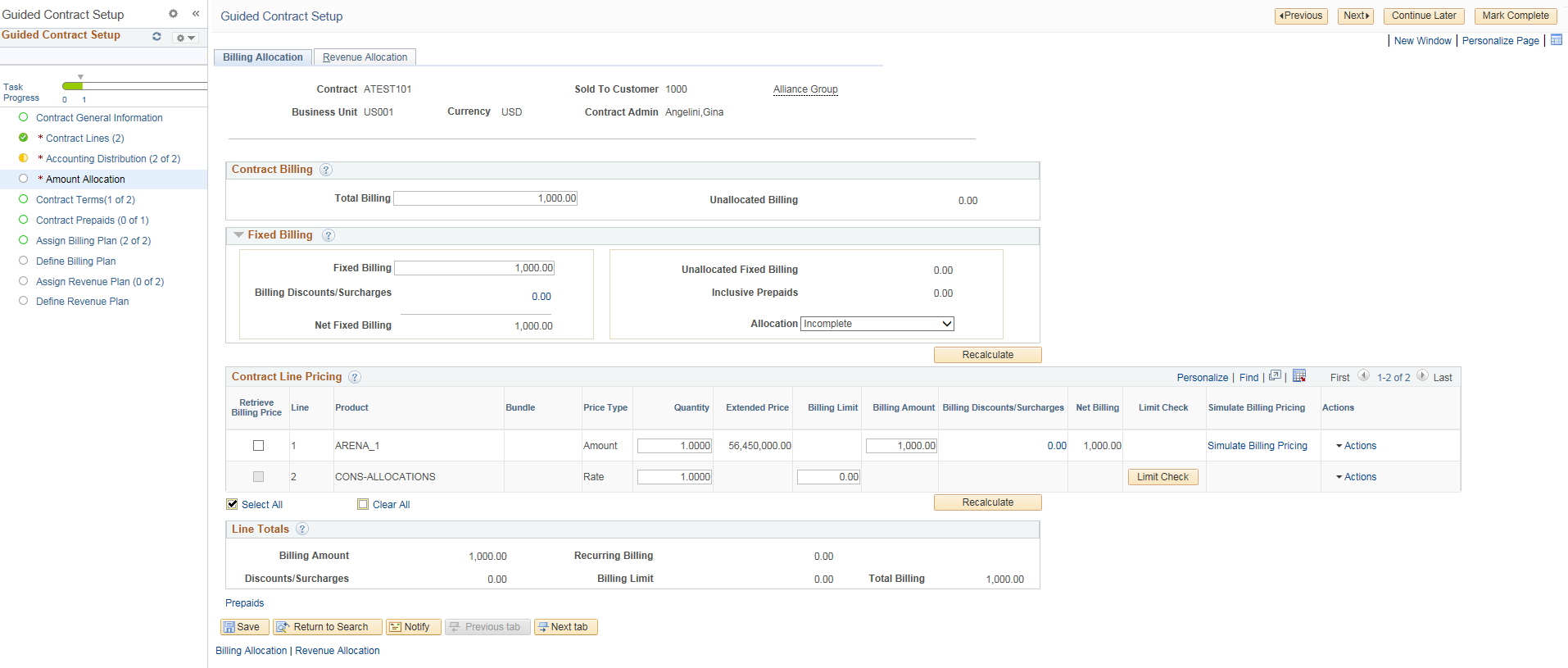
Task: Toggle the Select All checkbox
Action: click(x=233, y=504)
